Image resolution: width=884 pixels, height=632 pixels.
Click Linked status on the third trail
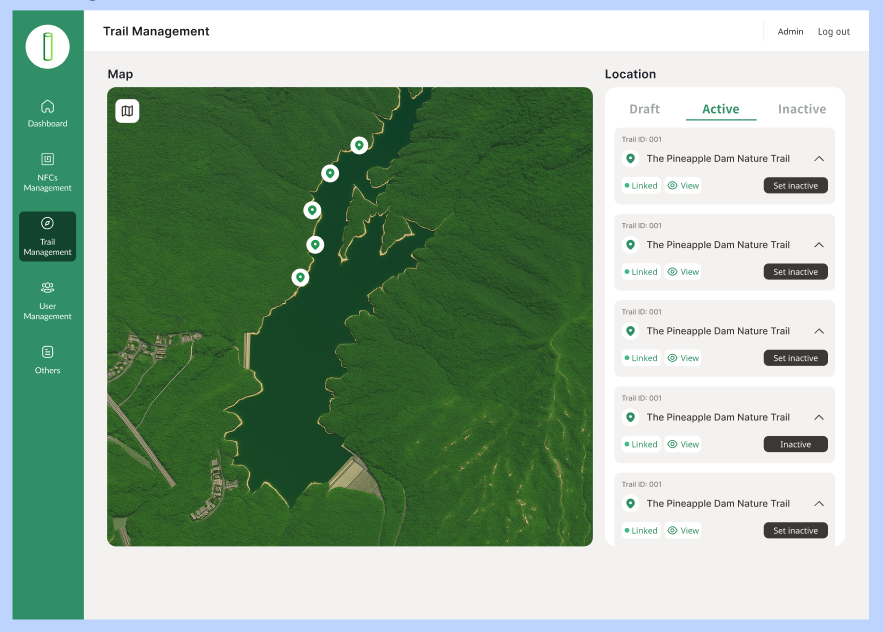tap(641, 358)
